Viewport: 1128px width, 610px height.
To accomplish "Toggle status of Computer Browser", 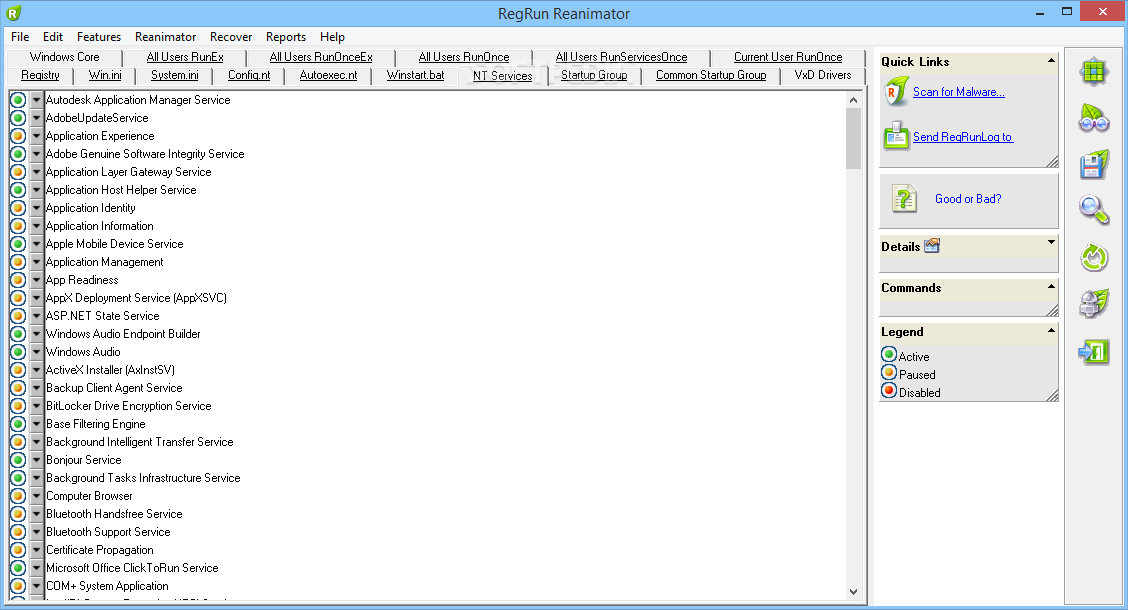I will pyautogui.click(x=18, y=496).
